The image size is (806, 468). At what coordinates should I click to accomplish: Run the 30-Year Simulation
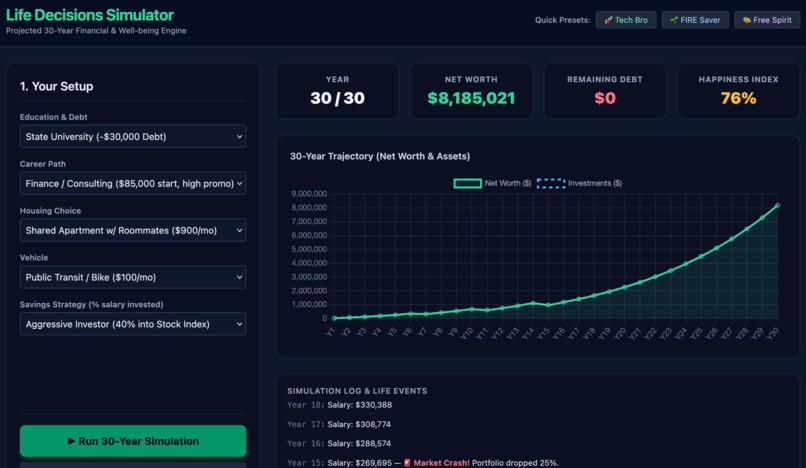coord(133,441)
